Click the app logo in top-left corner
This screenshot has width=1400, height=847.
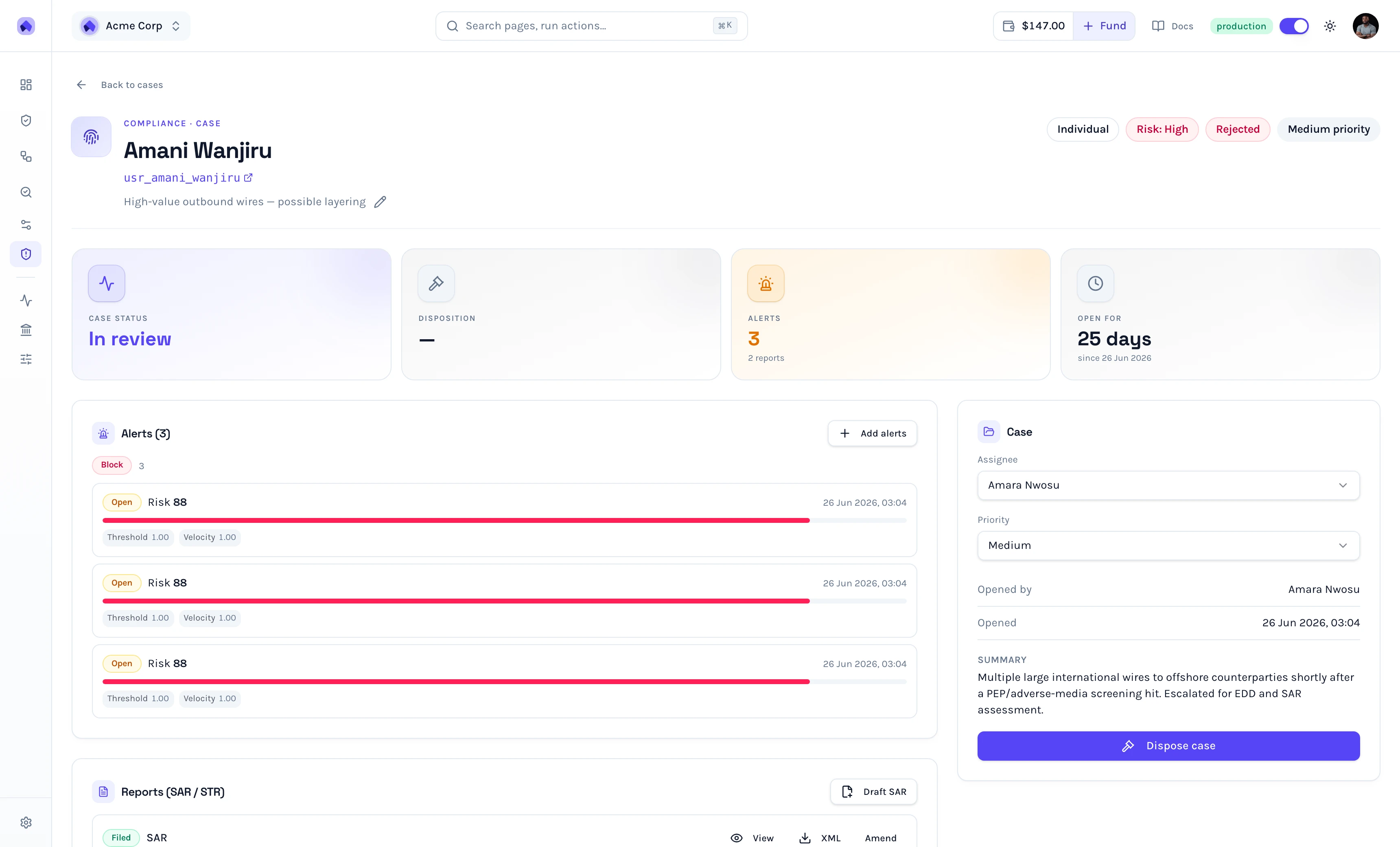point(26,26)
